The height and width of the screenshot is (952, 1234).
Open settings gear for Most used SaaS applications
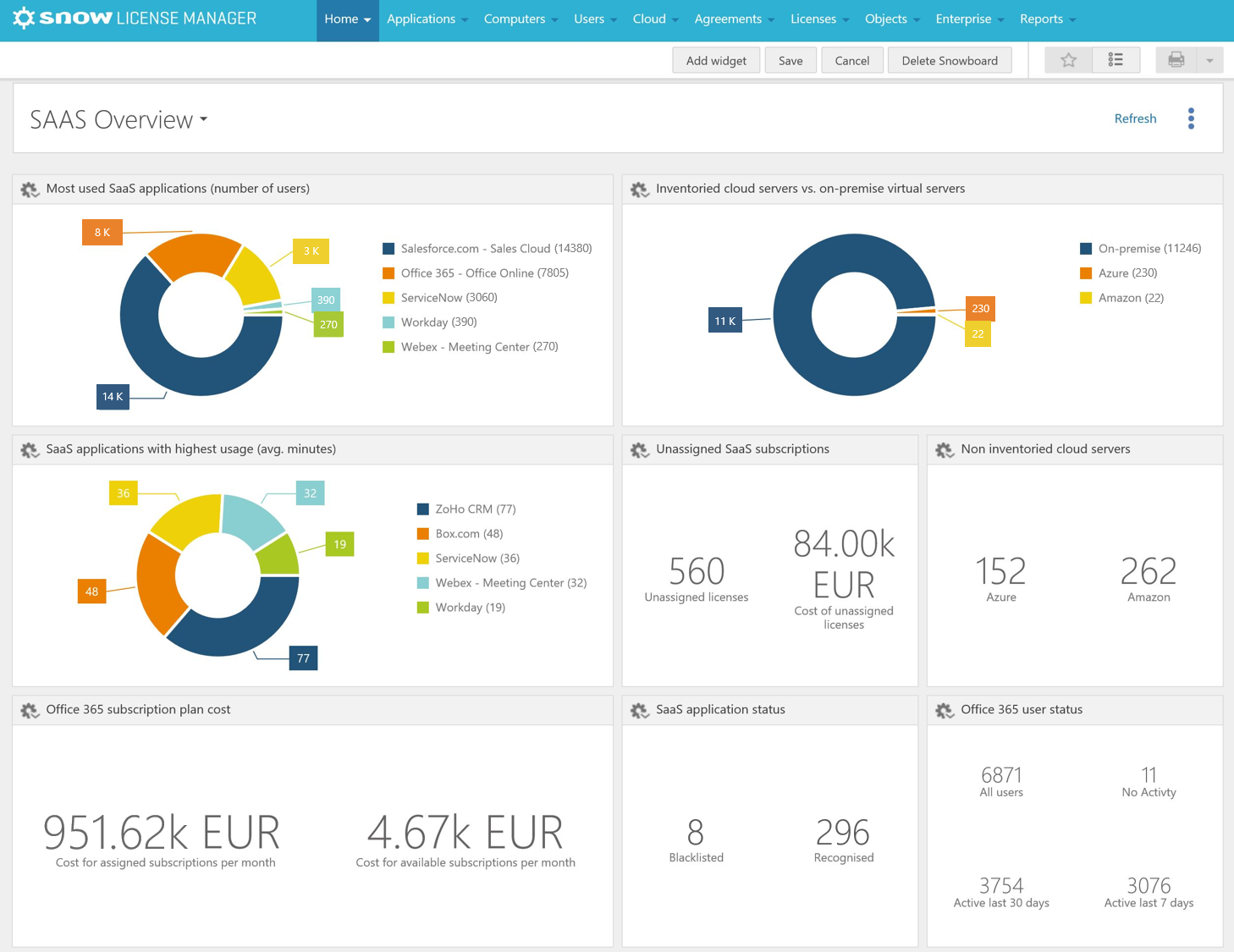(x=30, y=190)
